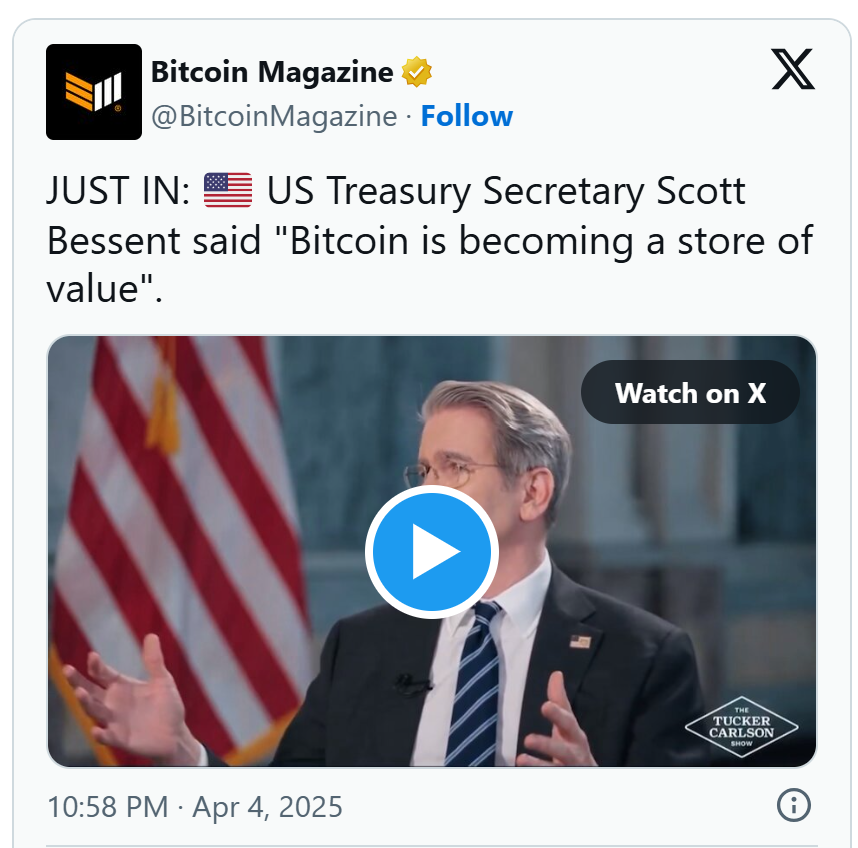The height and width of the screenshot is (848, 858).
Task: Click the US flag emoji in the tweet
Action: [x=228, y=190]
